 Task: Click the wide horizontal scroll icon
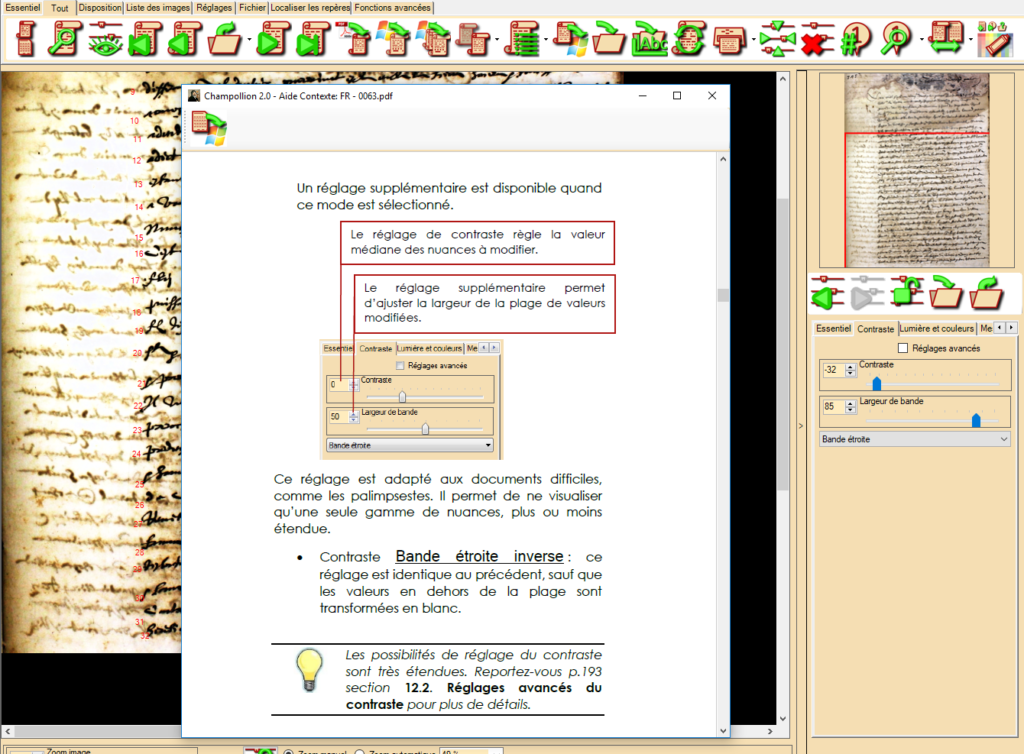pos(729,39)
